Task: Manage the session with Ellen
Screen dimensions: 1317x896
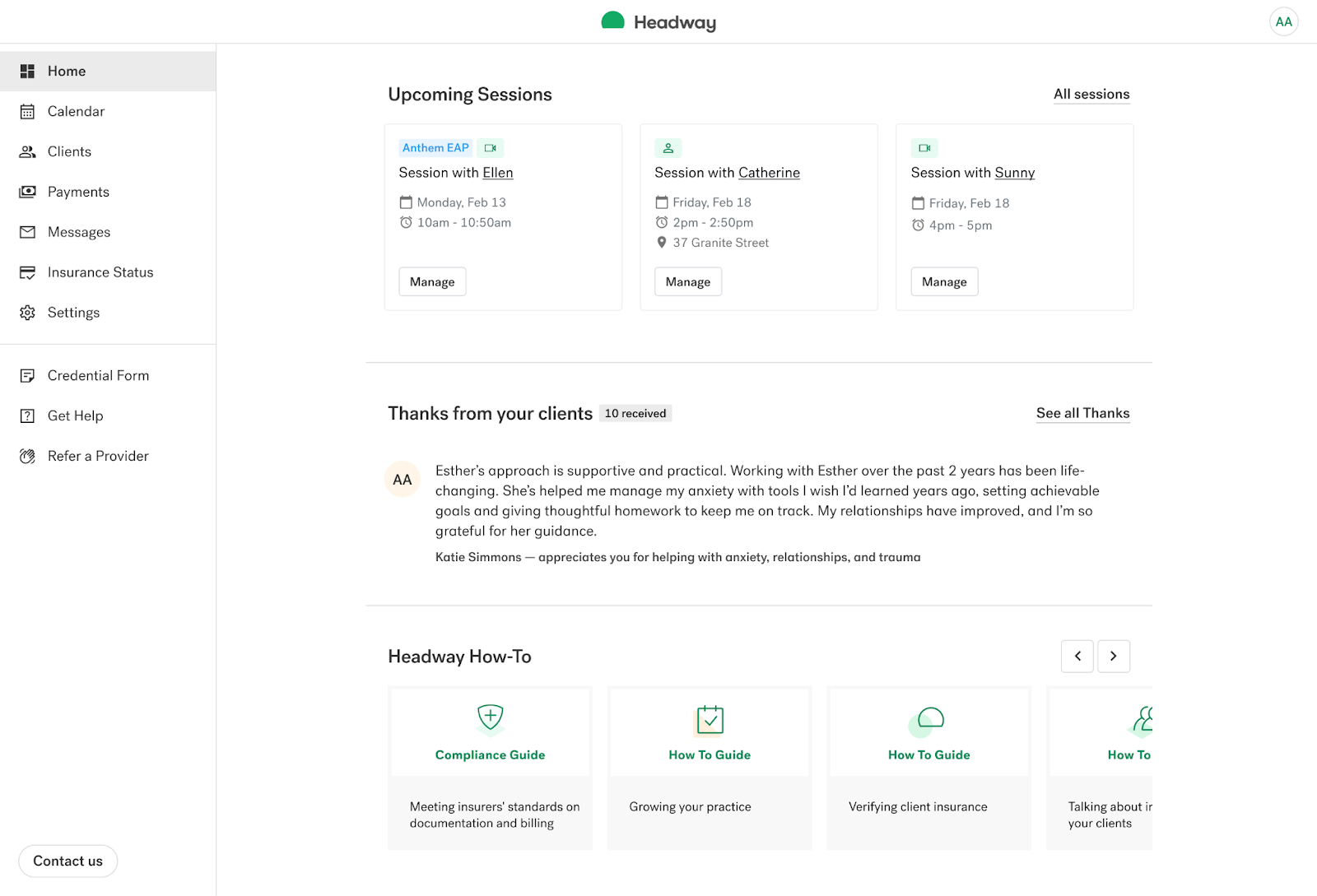Action: [432, 281]
